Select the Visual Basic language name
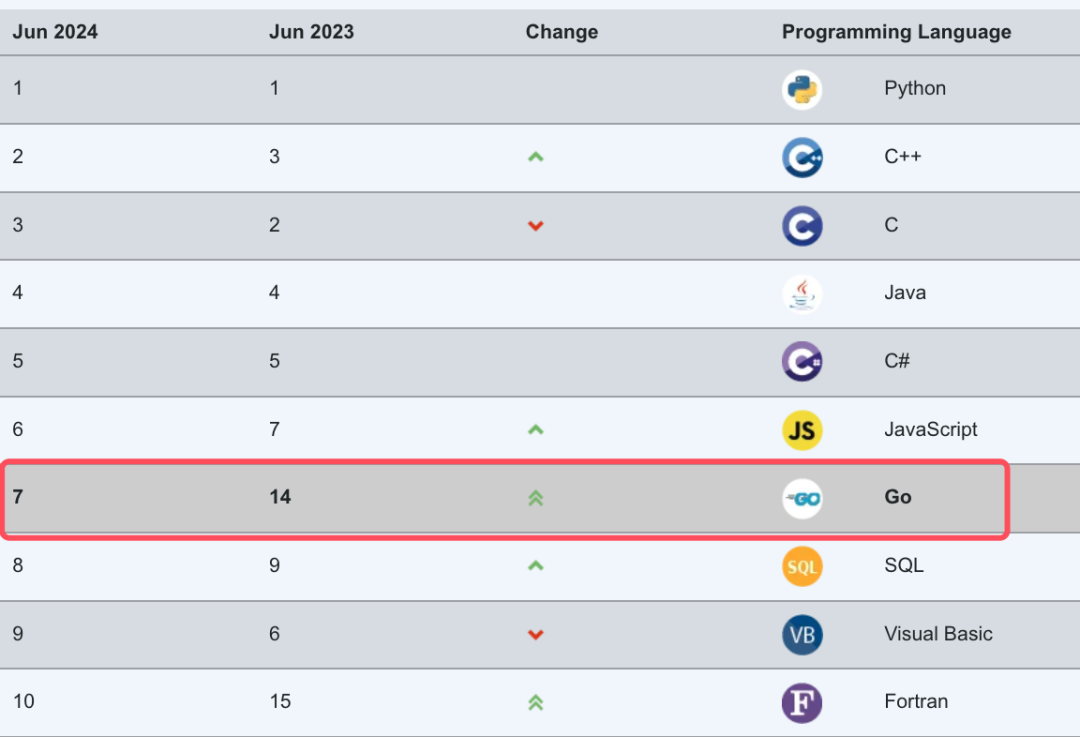This screenshot has height=737, width=1080. pos(938,634)
